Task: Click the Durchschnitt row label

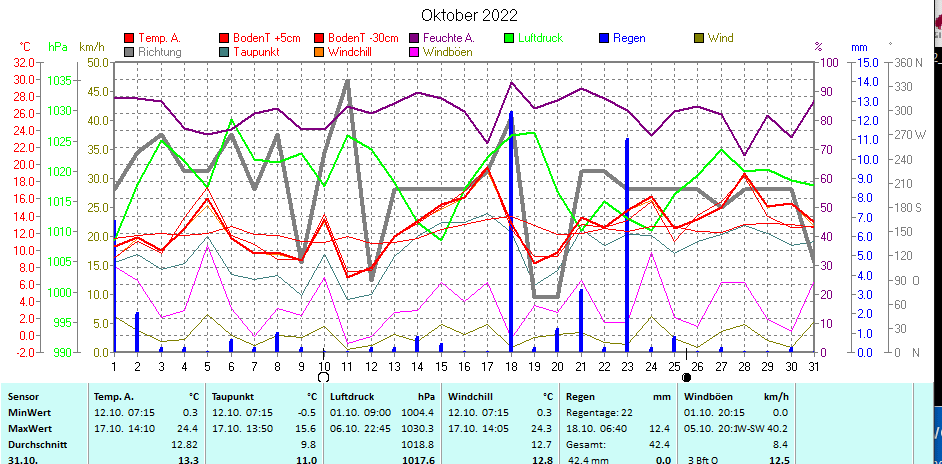Action: [x=37, y=445]
